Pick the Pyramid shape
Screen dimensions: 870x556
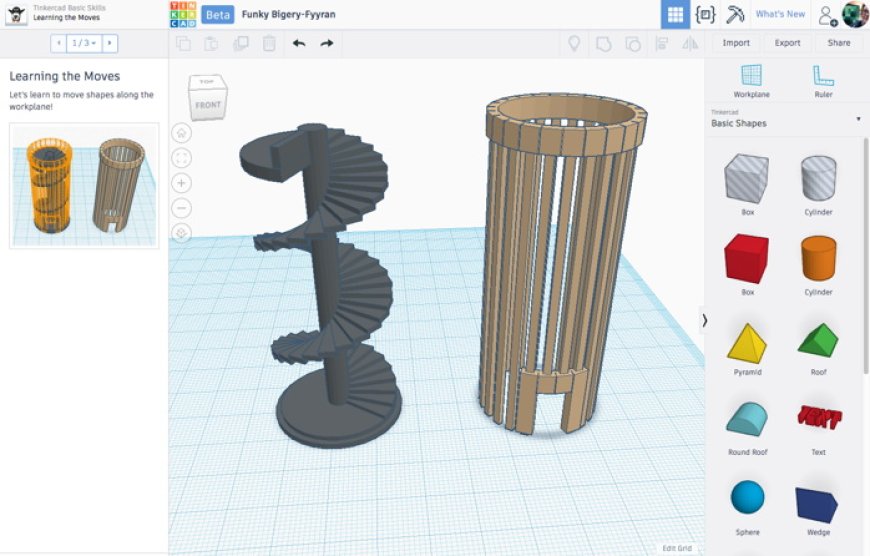(x=746, y=347)
